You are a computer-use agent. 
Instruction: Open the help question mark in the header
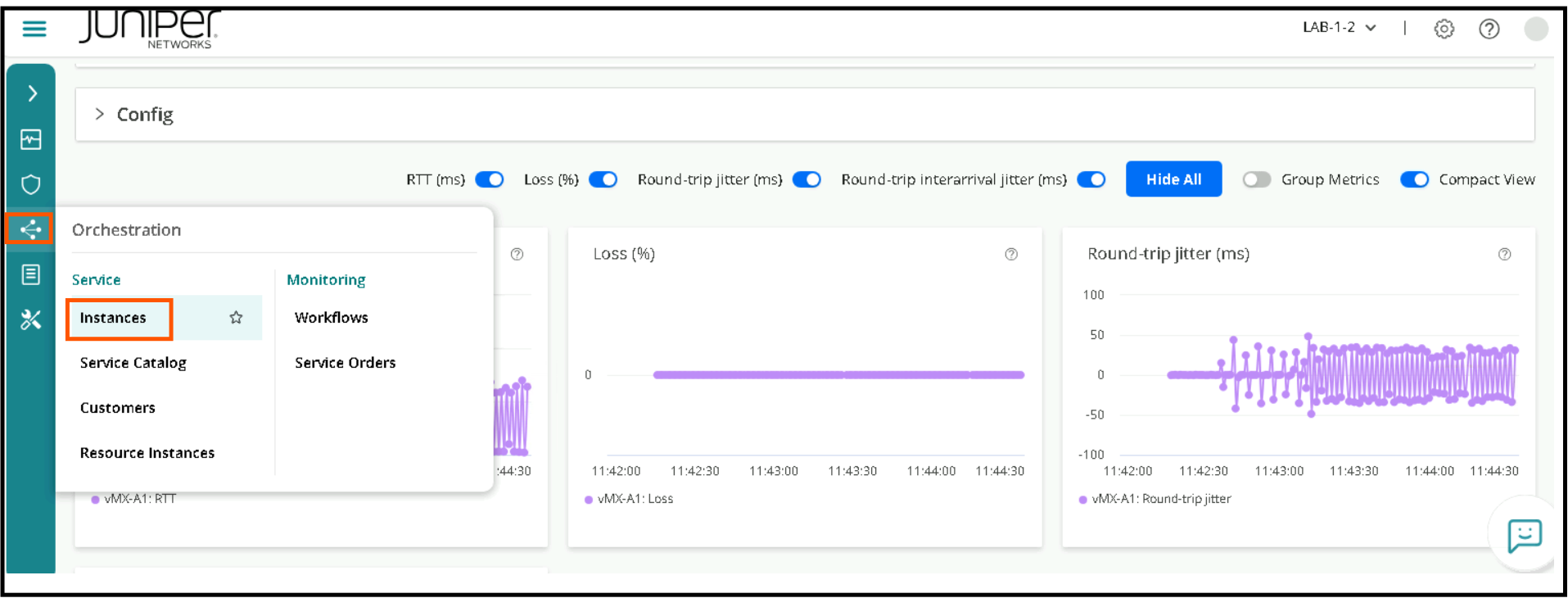[1489, 29]
